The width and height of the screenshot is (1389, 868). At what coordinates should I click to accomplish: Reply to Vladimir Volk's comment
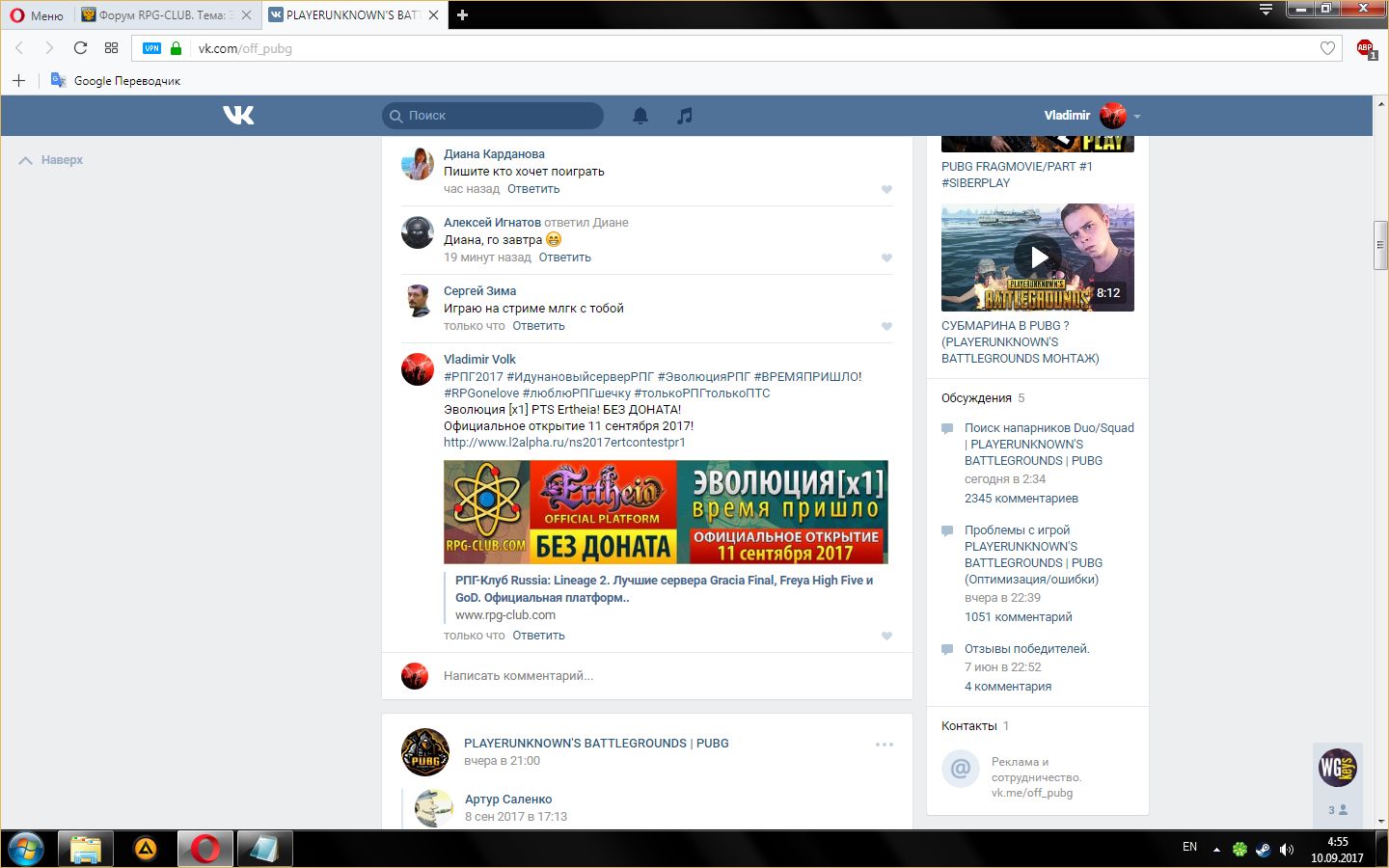click(538, 636)
